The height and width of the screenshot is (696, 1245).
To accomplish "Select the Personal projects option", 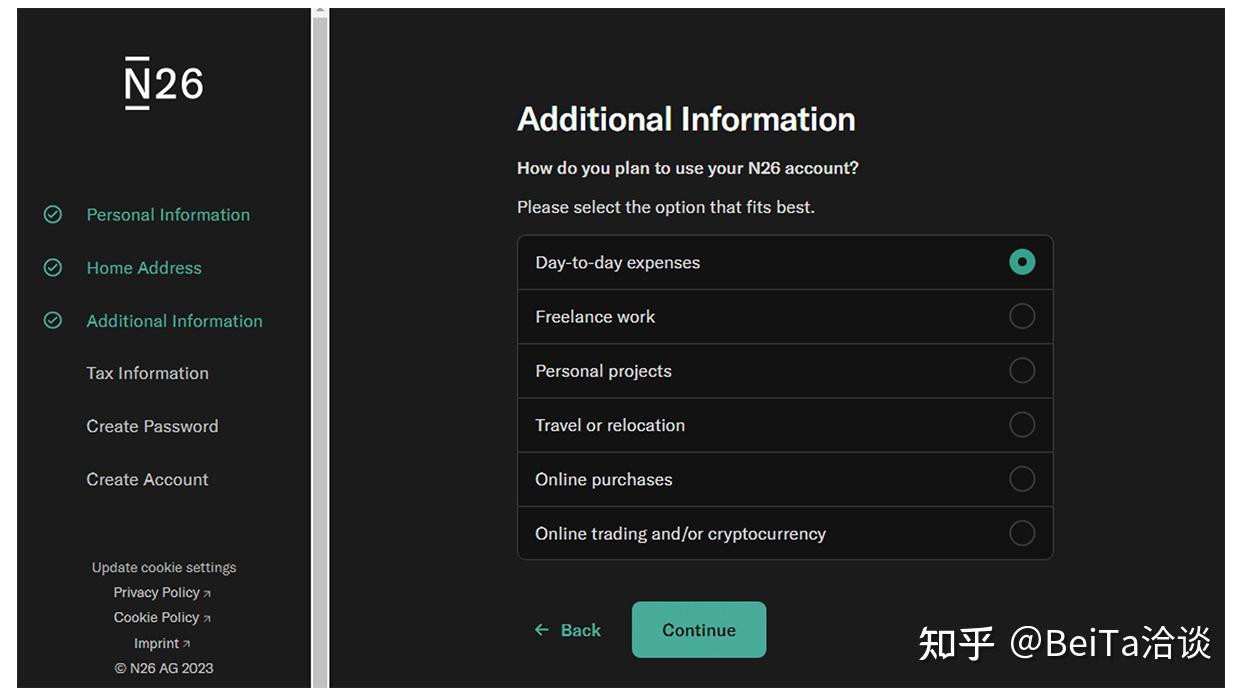I will 1022,370.
